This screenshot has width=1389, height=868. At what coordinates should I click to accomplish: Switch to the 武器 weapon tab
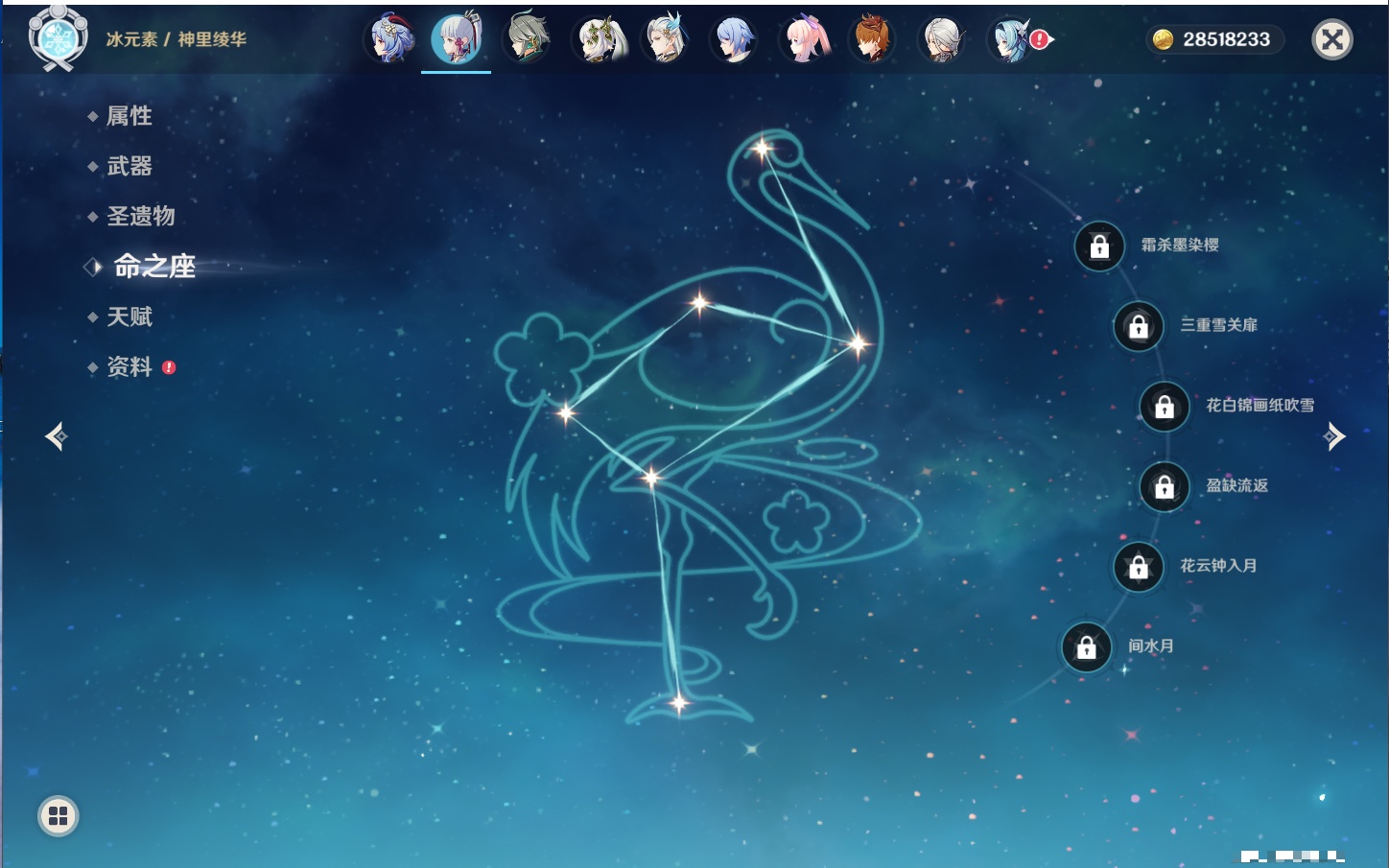(x=129, y=166)
